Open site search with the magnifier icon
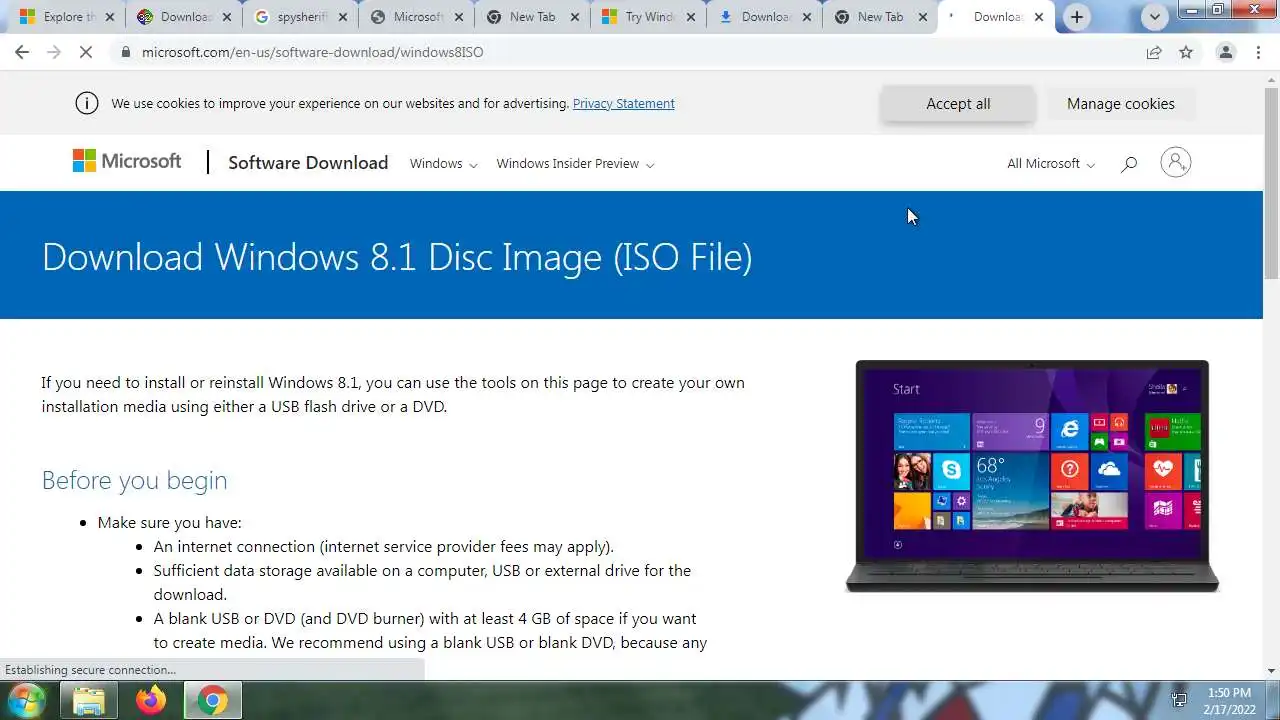Viewport: 1280px width, 720px height. pos(1129,163)
